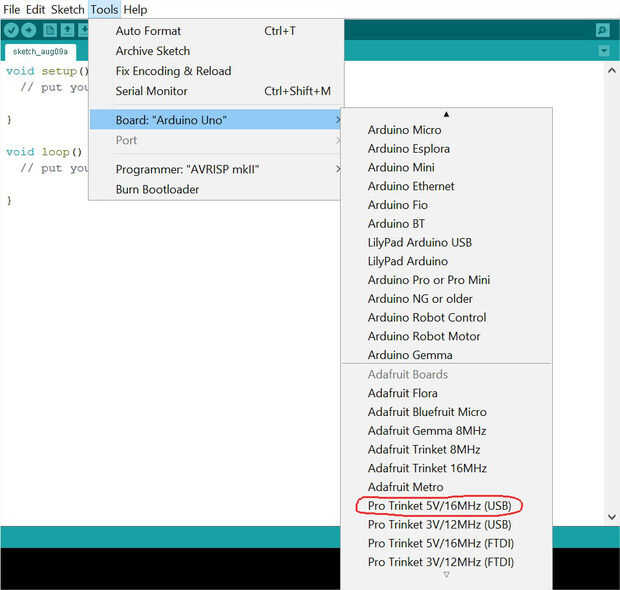This screenshot has width=620, height=590.
Task: Select Arduino Mini board
Action: (446, 168)
